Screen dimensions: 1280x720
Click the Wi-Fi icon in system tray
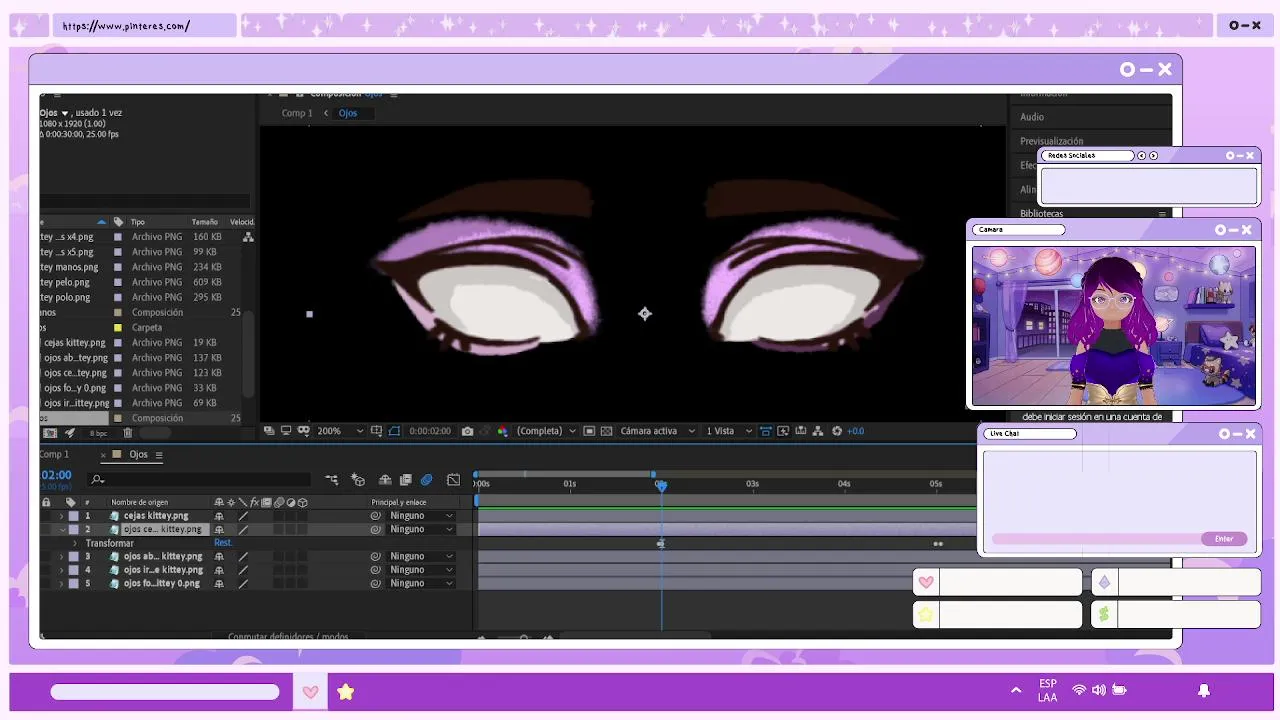click(1079, 690)
